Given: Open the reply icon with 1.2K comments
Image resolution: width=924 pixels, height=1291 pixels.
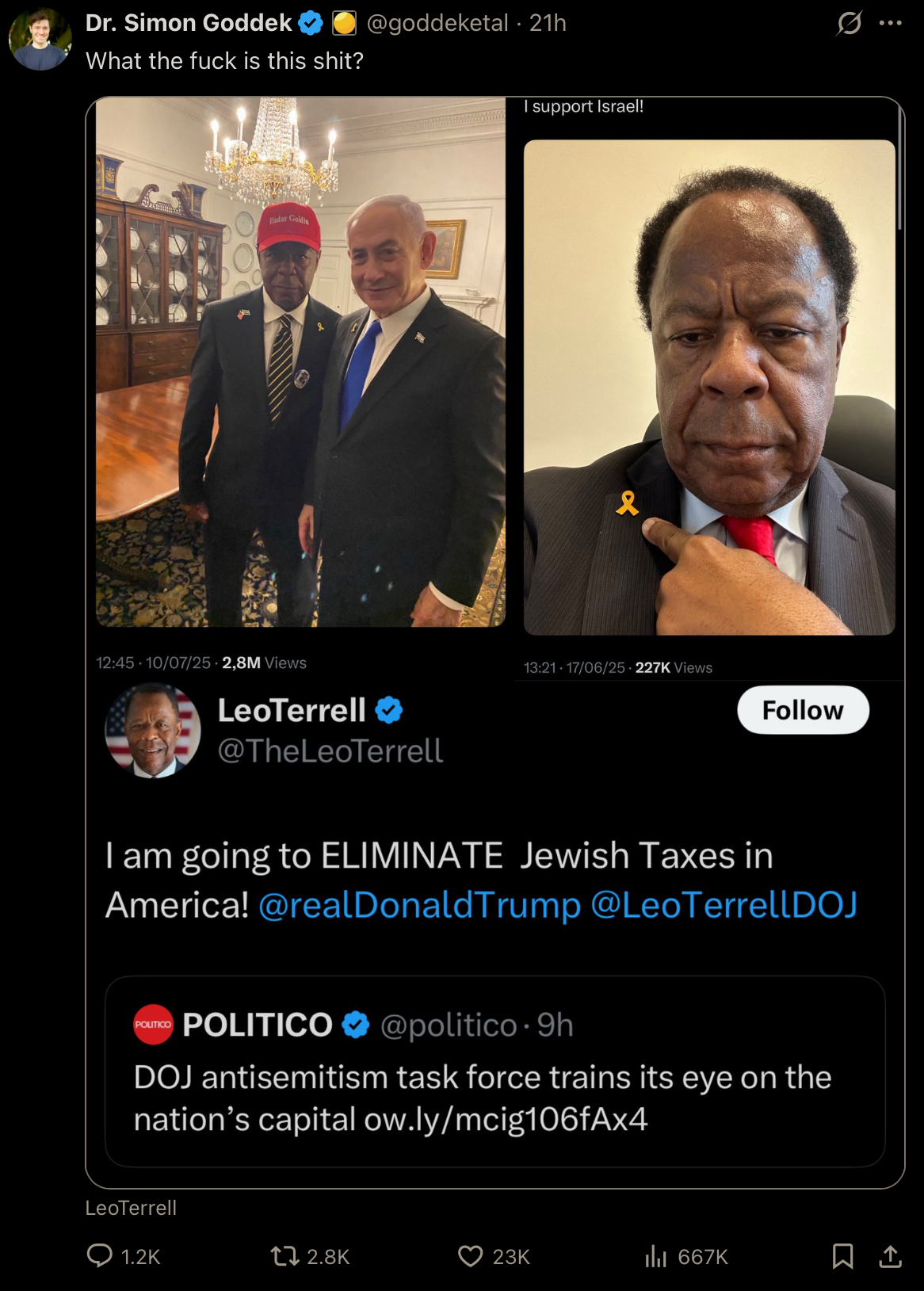Looking at the screenshot, I should tap(100, 1256).
